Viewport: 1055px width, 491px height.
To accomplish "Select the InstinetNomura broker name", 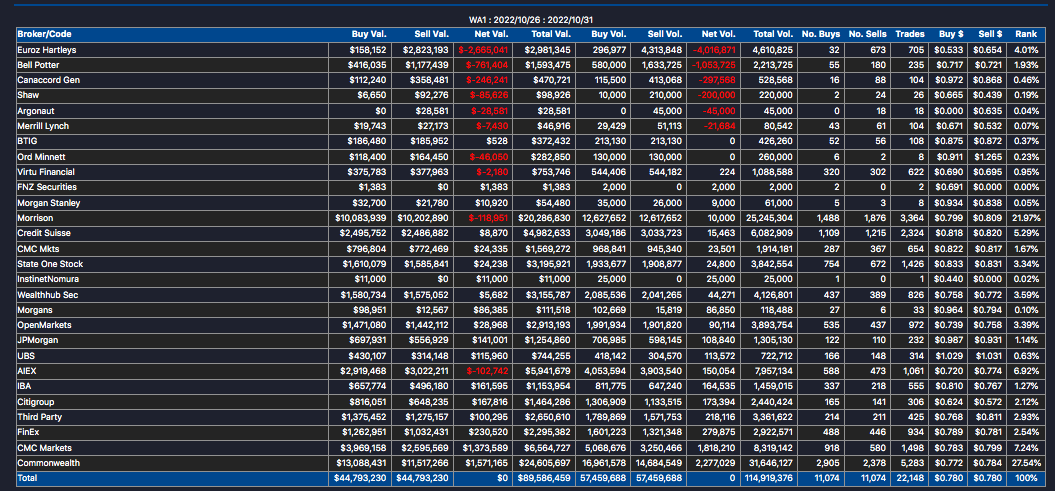I will pyautogui.click(x=49, y=279).
